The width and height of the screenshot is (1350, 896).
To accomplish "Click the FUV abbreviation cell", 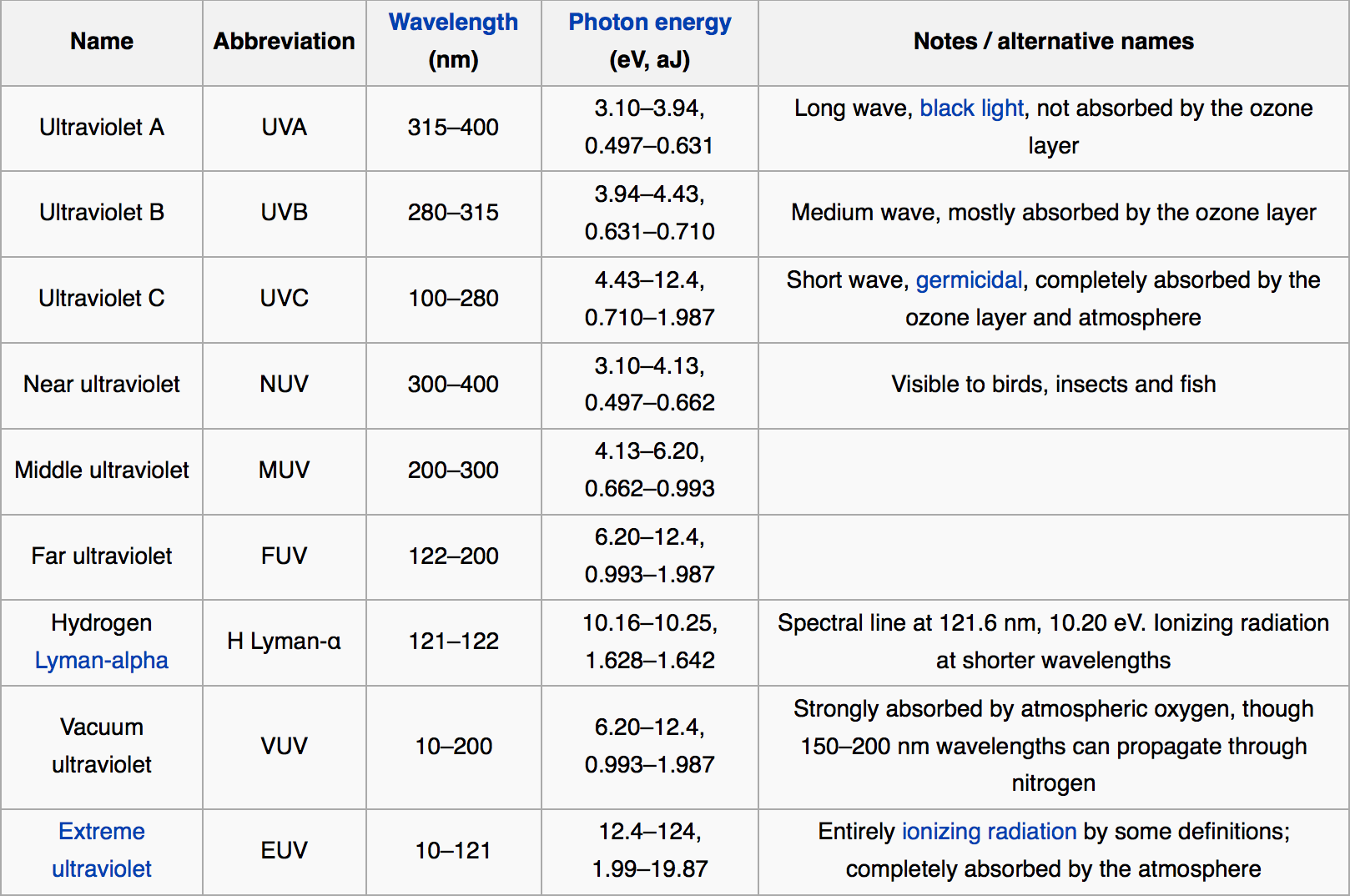I will (285, 557).
